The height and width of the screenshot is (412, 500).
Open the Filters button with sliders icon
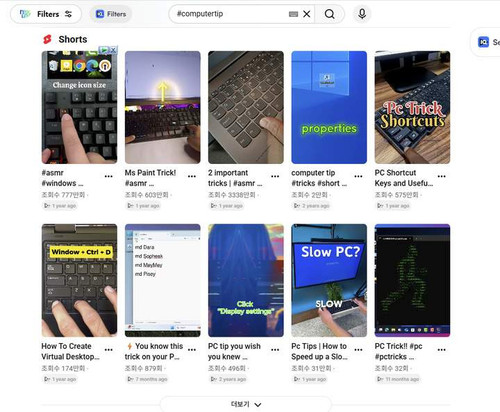click(x=46, y=14)
